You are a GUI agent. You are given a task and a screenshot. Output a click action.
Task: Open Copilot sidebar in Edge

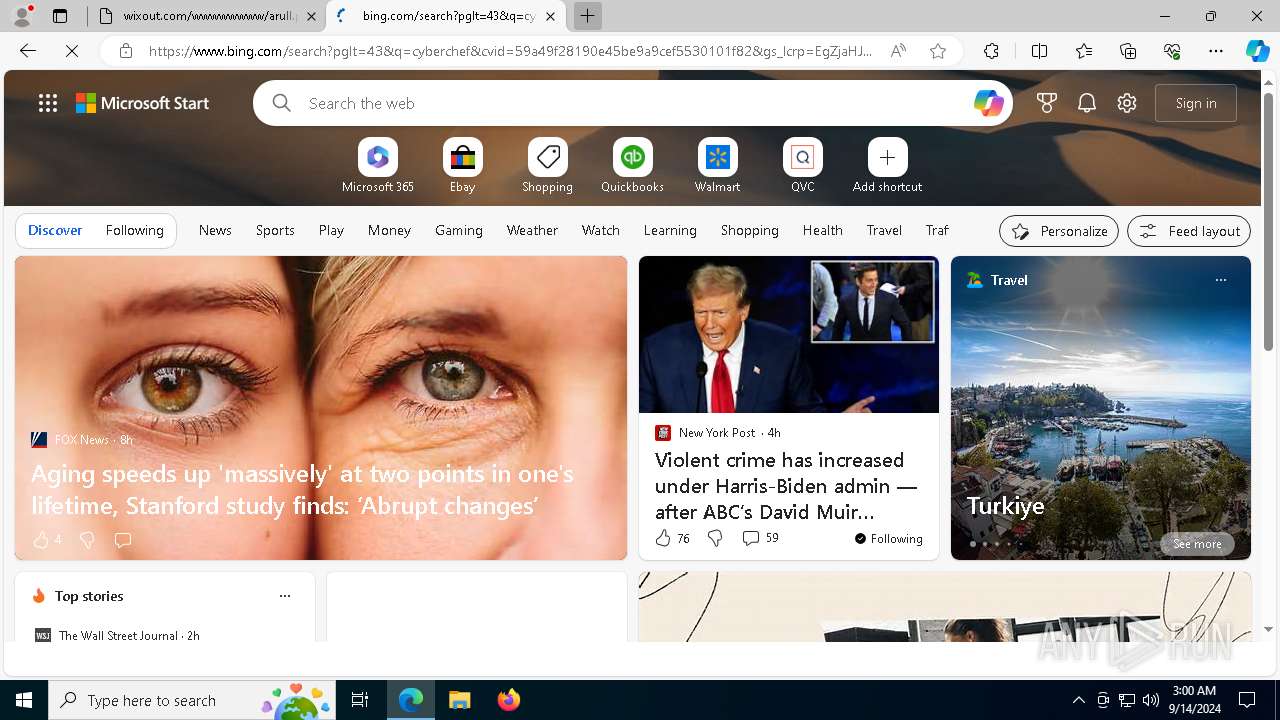click(x=1257, y=51)
